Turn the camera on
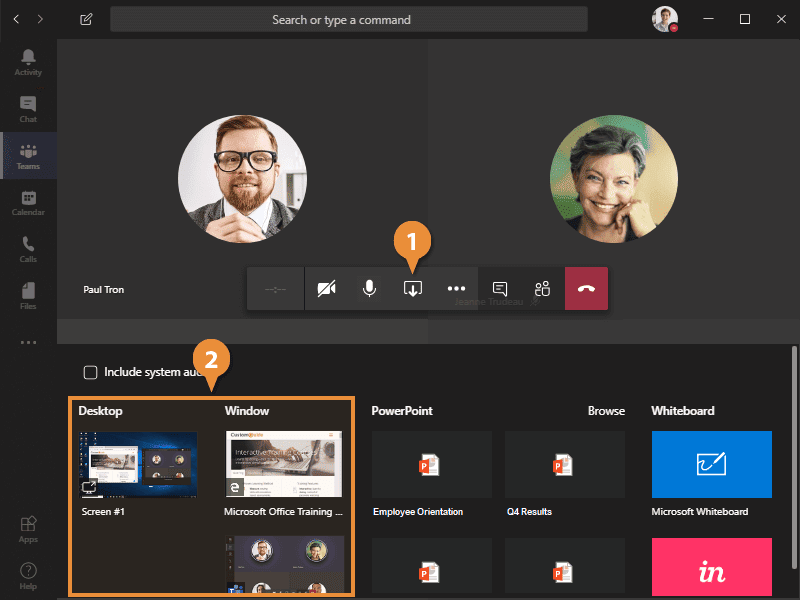 tap(327, 289)
